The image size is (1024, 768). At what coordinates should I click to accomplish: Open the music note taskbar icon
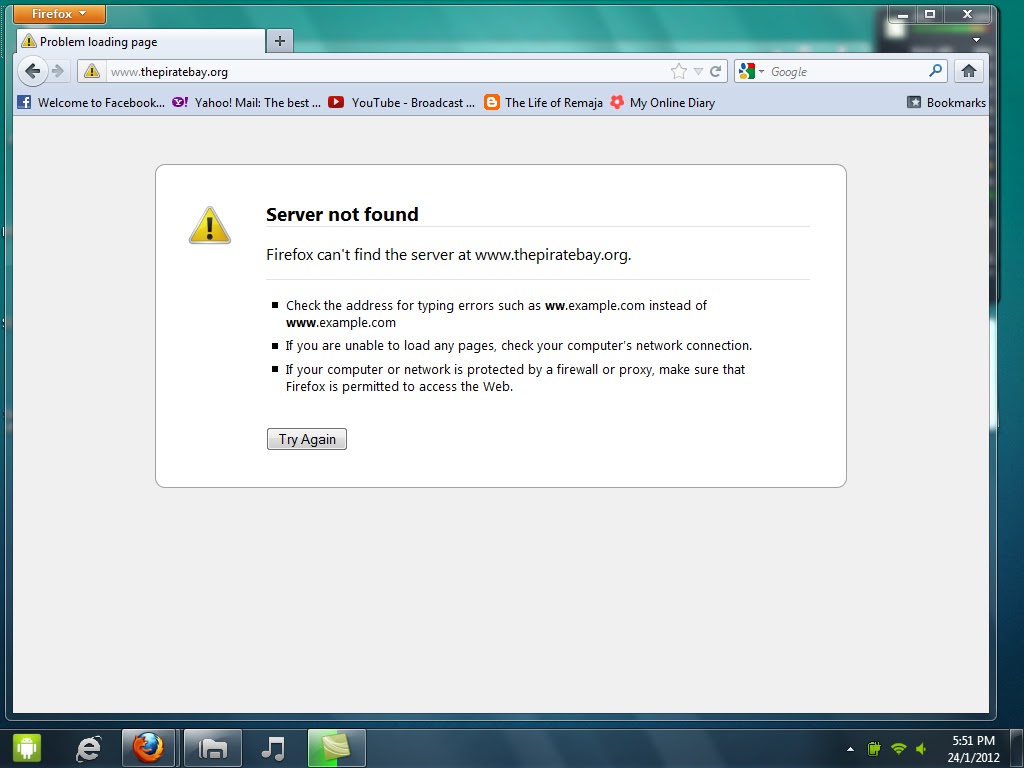273,748
